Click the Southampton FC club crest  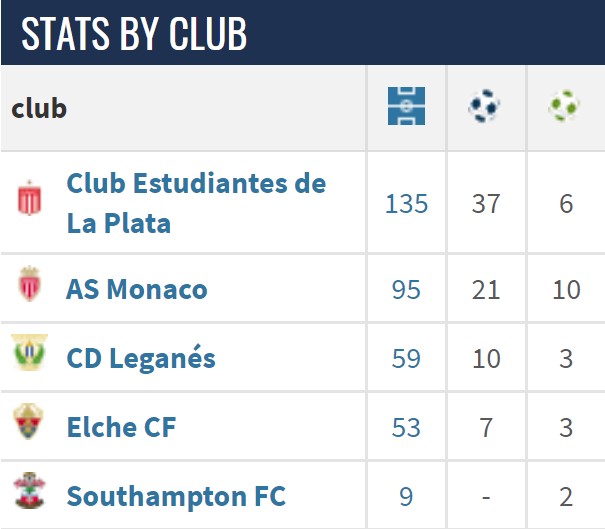click(29, 490)
